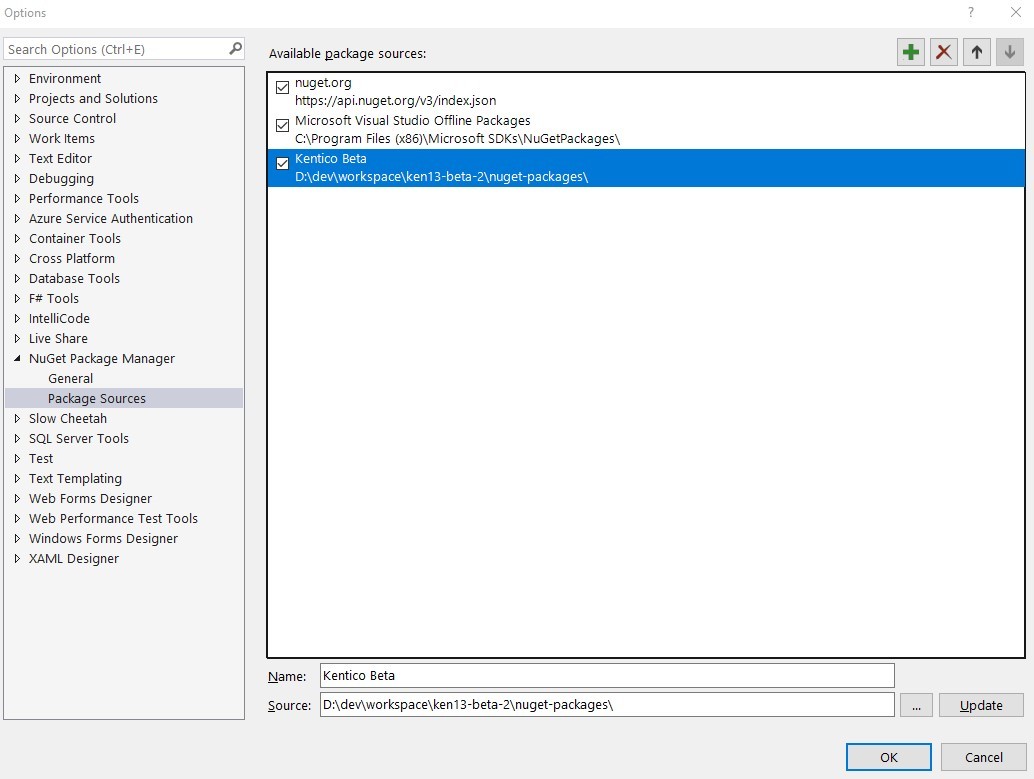This screenshot has width=1034, height=779.
Task: Expand the Azure Service Authentication node
Action: coord(17,218)
